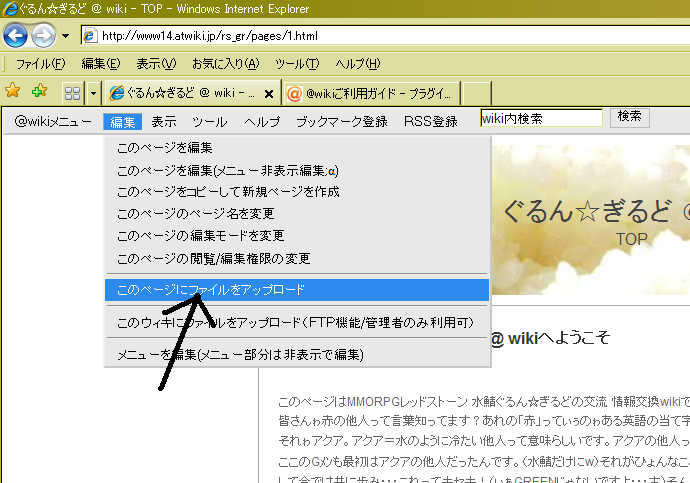
Task: Select このページのページ名を変更 option
Action: tap(195, 214)
